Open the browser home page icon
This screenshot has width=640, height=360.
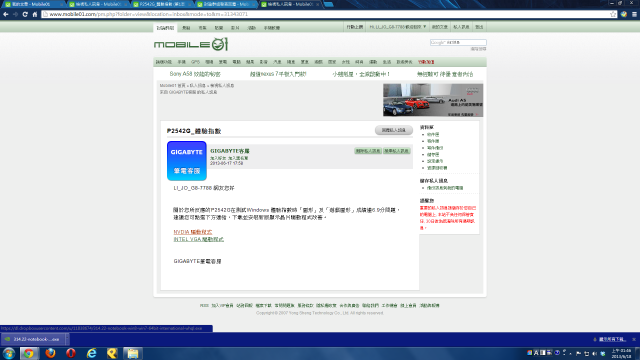tap(35, 14)
